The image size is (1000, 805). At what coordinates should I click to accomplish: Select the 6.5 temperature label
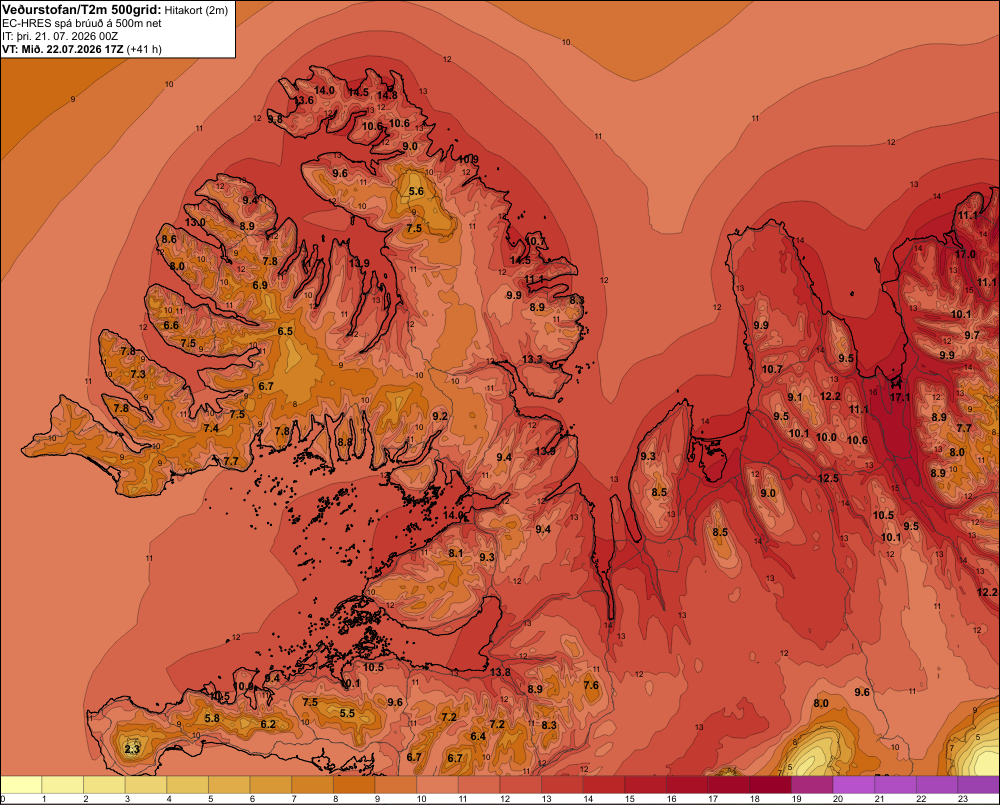pos(285,331)
